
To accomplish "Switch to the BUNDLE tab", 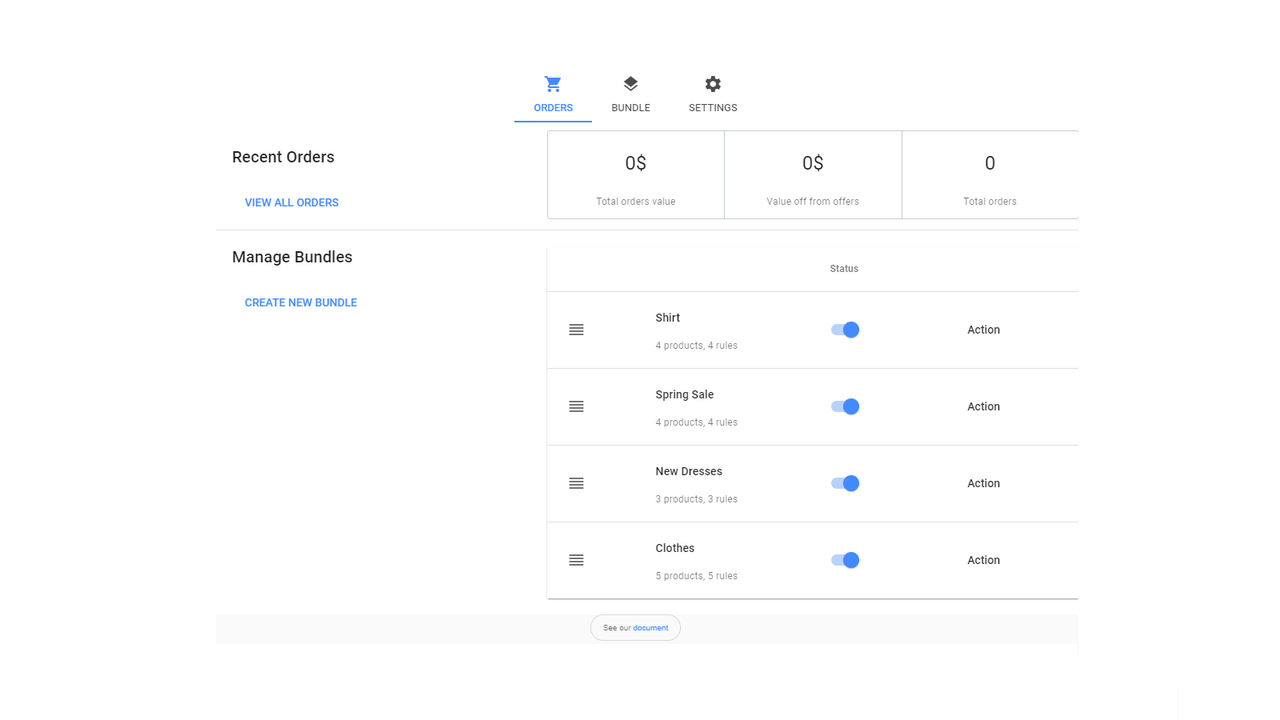I will (x=630, y=95).
